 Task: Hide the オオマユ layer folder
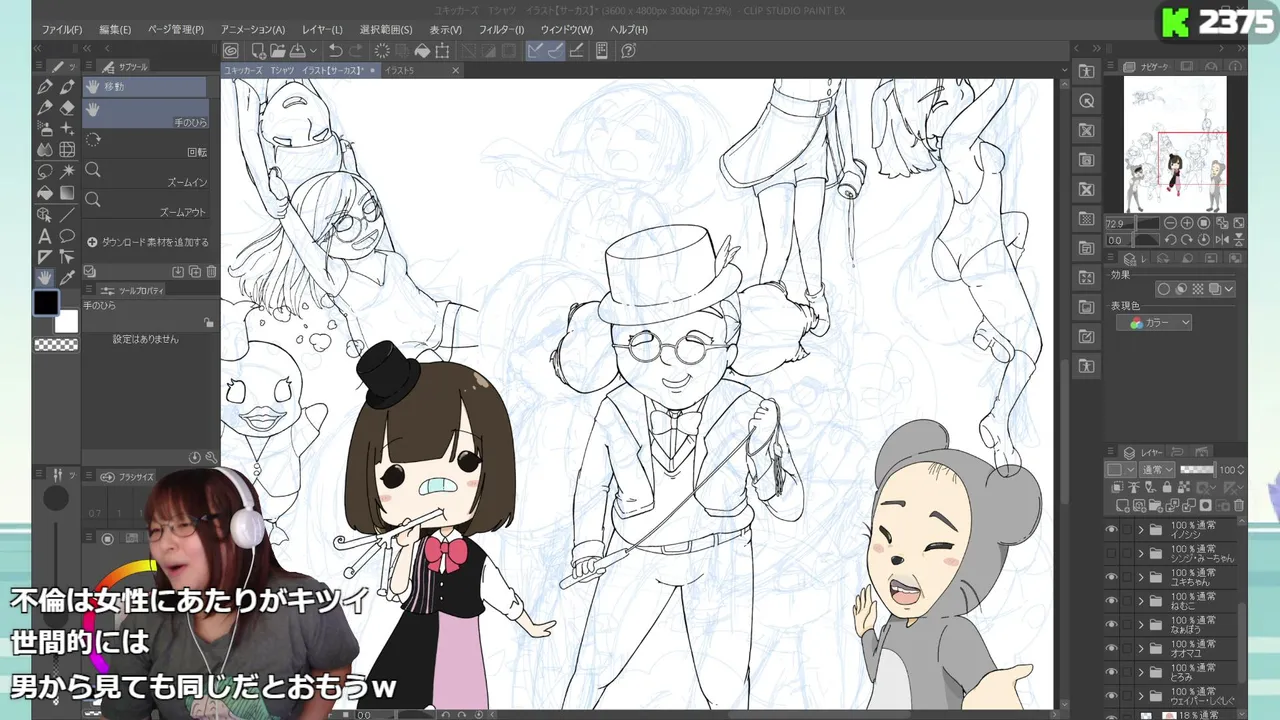(x=1112, y=649)
